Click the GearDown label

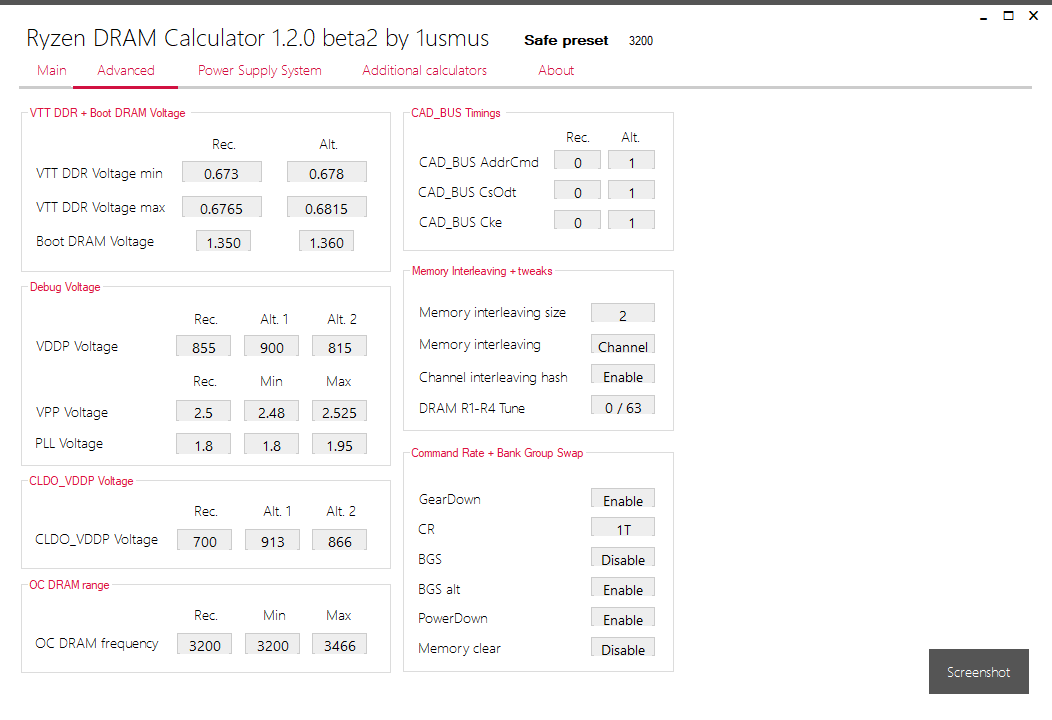click(x=450, y=499)
